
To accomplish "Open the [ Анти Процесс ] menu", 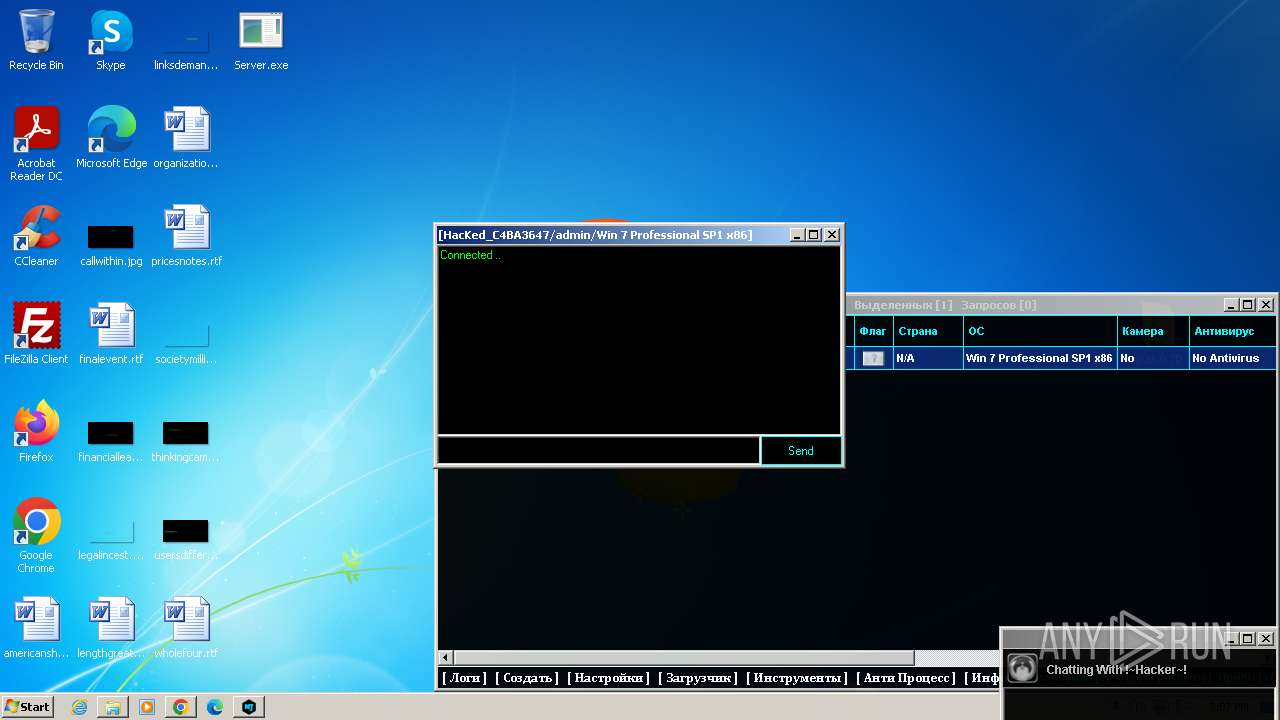I will [x=907, y=678].
